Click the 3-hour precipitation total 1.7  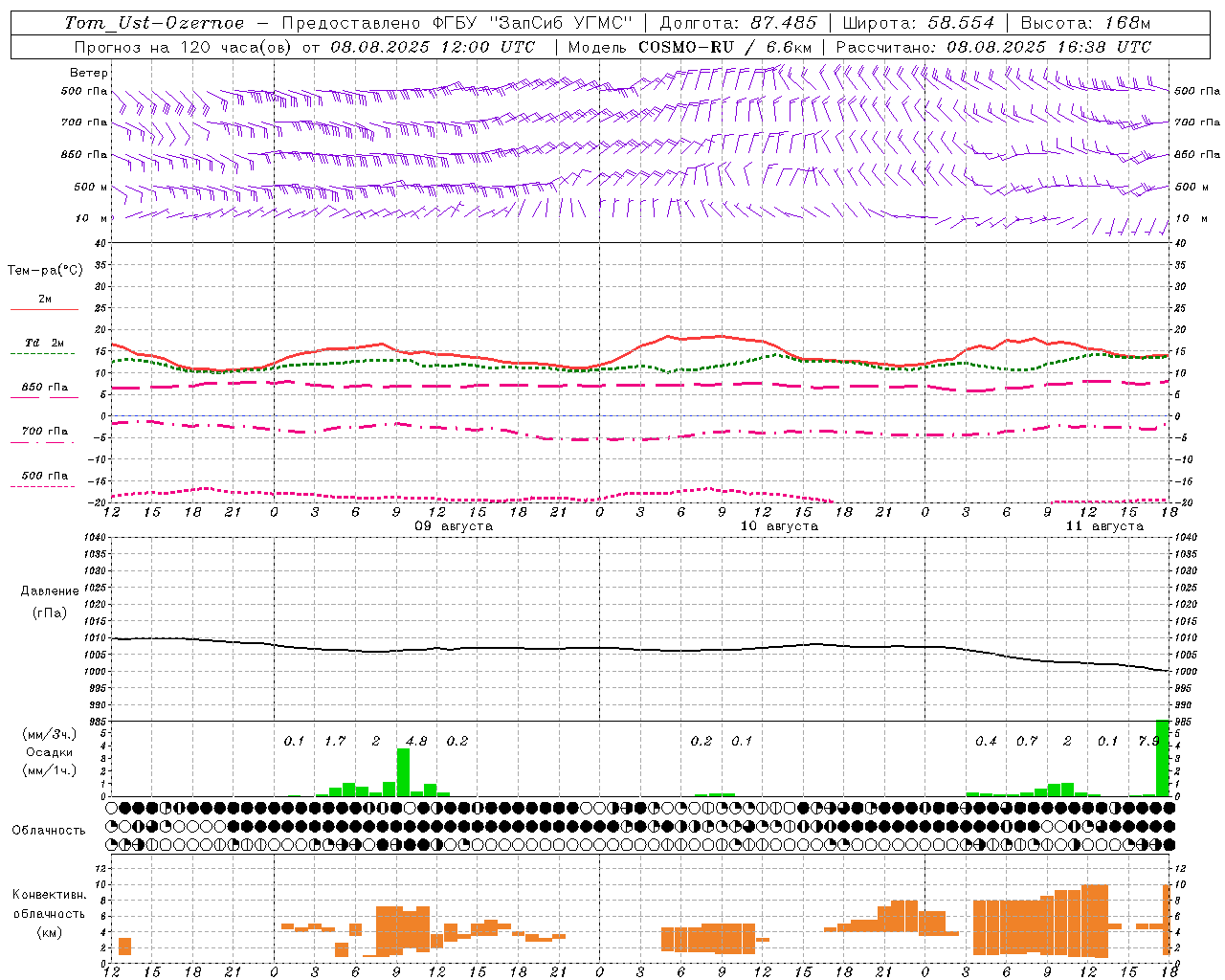(335, 741)
